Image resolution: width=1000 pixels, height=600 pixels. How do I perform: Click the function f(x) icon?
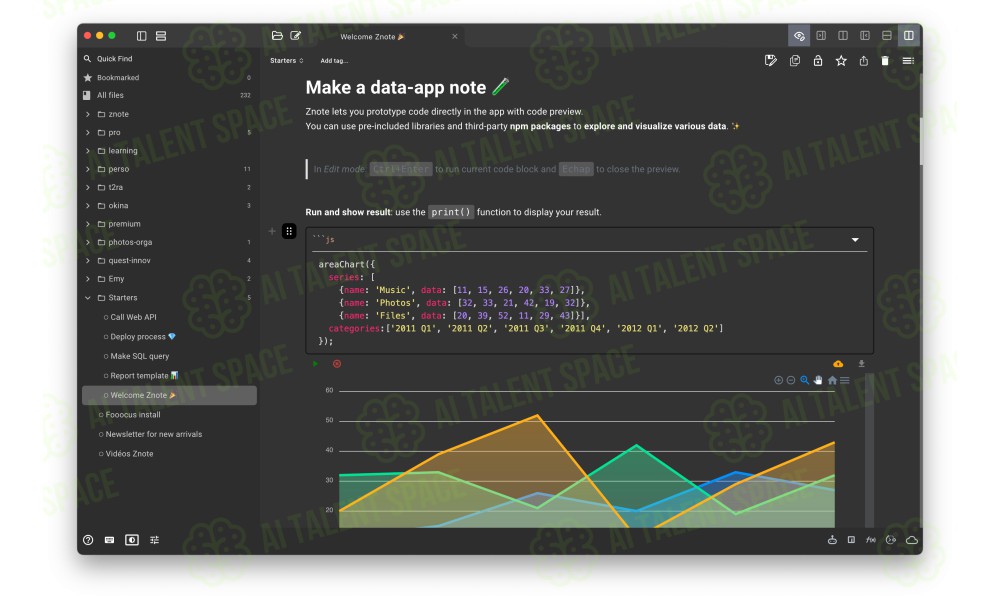click(x=871, y=540)
